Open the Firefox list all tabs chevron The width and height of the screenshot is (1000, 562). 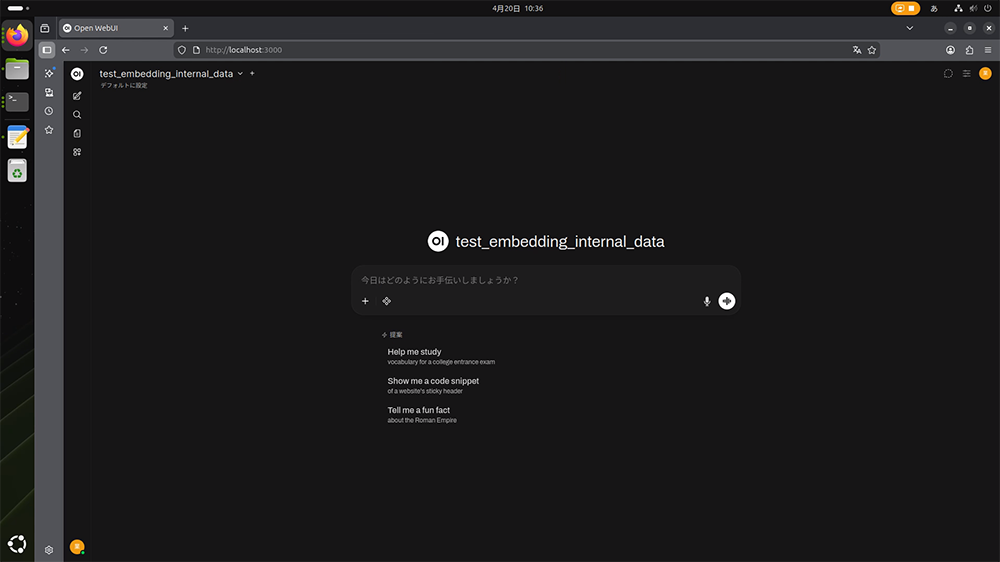[x=910, y=28]
